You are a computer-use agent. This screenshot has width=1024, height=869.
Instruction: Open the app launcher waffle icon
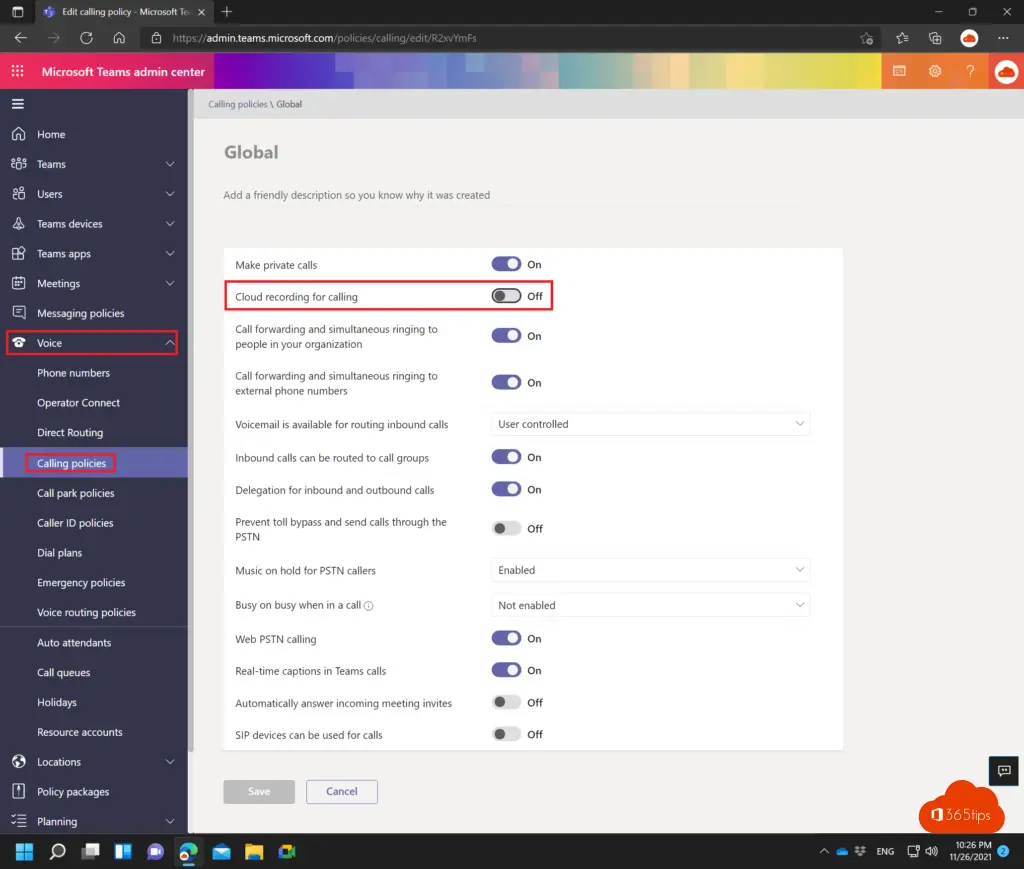[x=18, y=71]
